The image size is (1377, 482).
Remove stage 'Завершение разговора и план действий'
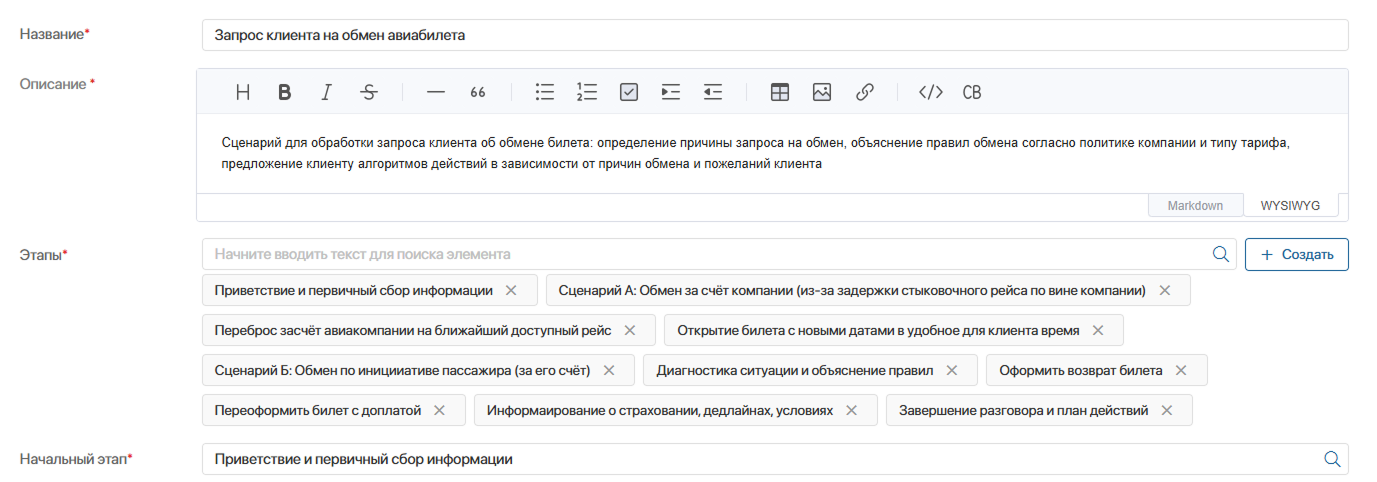(1167, 410)
